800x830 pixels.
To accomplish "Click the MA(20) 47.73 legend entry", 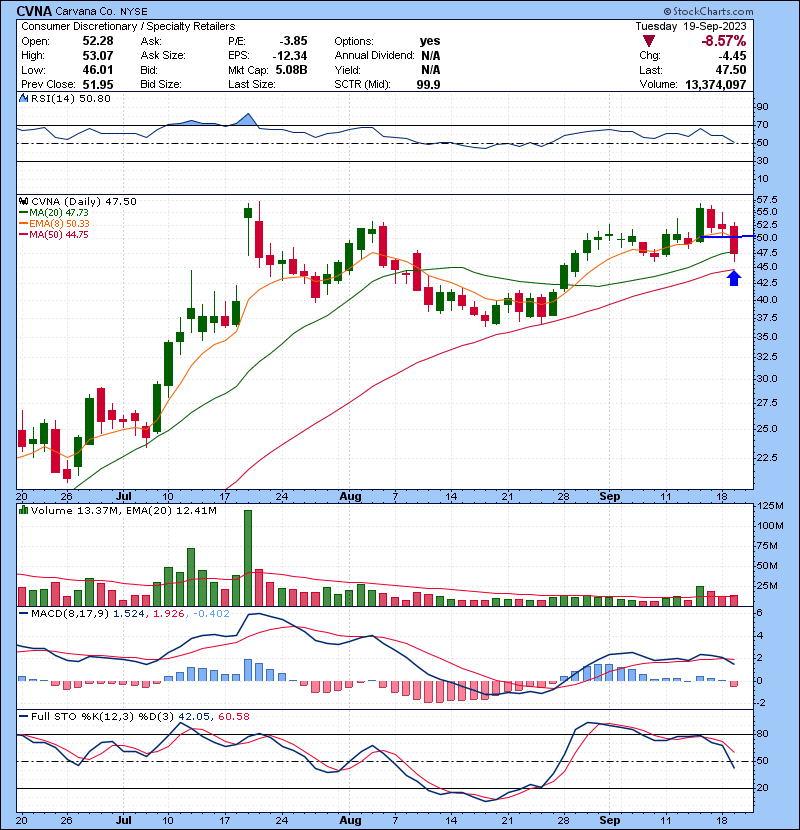I will [x=54, y=212].
